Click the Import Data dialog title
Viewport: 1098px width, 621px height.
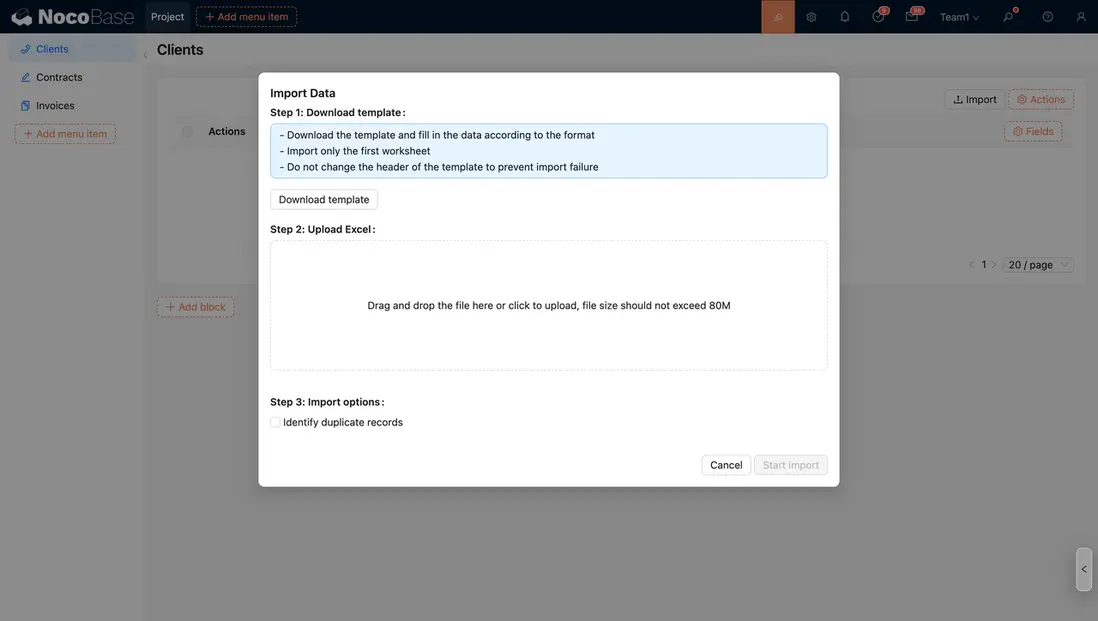[303, 93]
